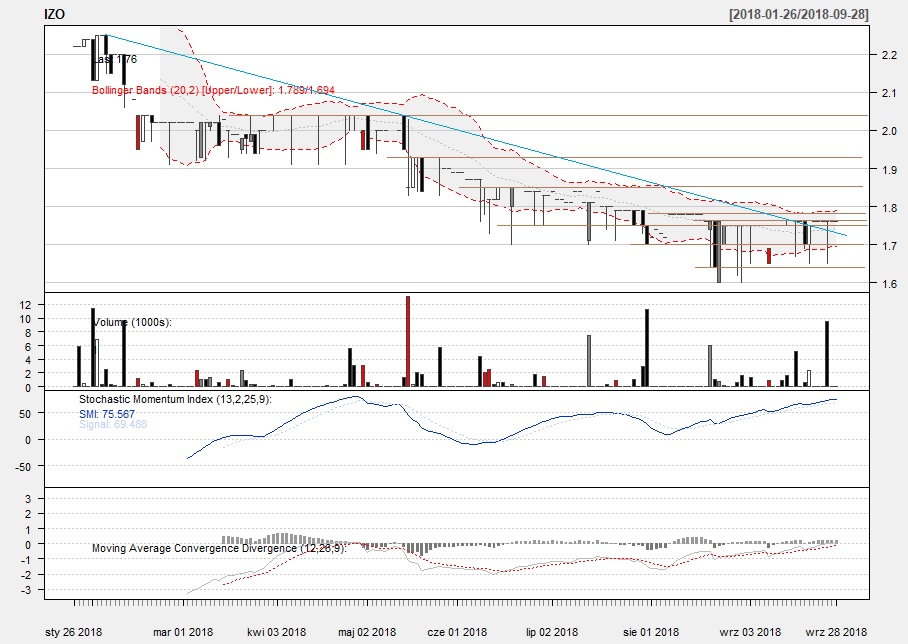Select the Volume (1000s) panel label
This screenshot has height=644, width=908.
[x=133, y=322]
